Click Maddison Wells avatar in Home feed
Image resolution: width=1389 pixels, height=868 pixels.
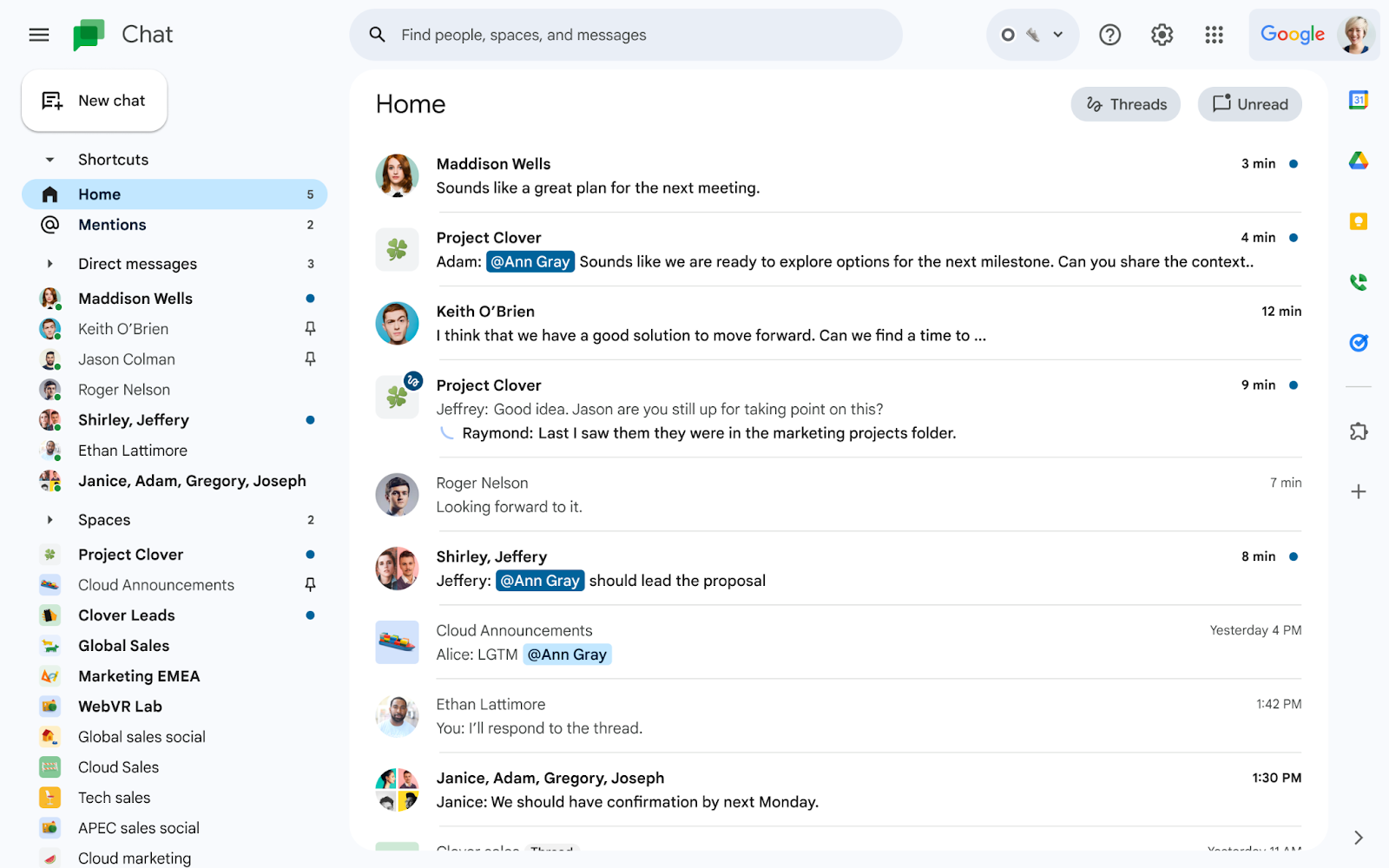(x=397, y=176)
